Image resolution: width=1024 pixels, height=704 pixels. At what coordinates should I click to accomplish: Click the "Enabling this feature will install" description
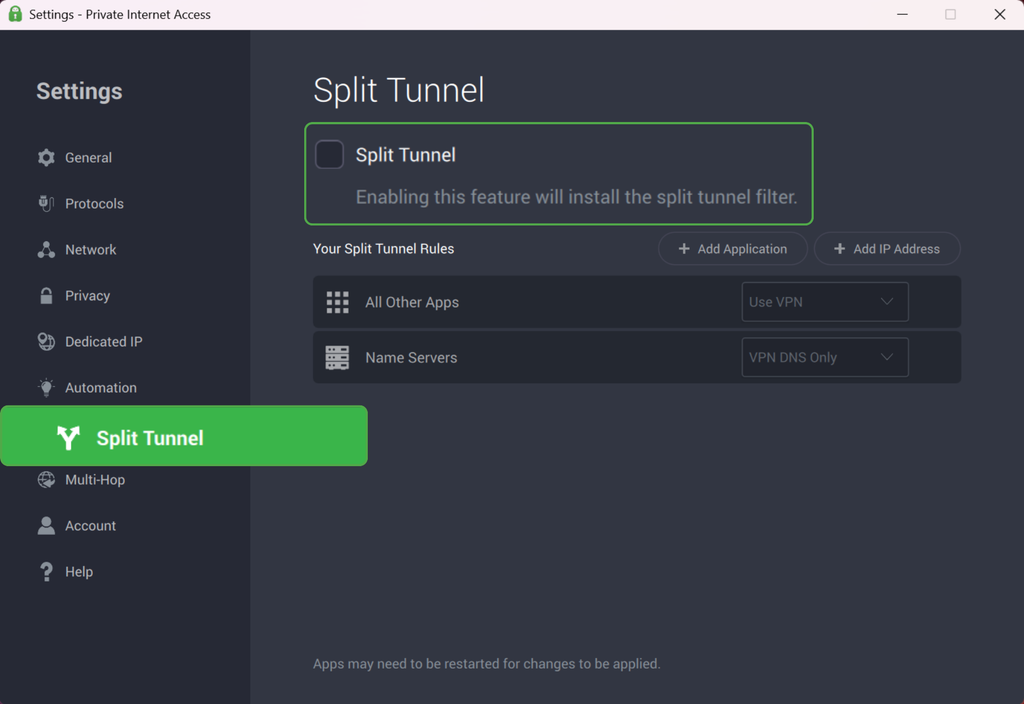(577, 197)
